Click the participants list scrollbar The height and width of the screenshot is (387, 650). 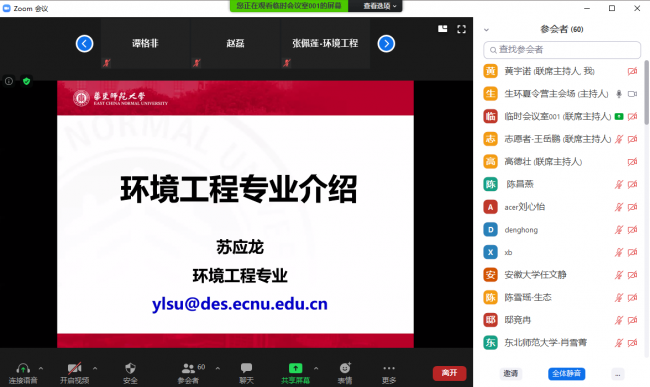(646, 92)
